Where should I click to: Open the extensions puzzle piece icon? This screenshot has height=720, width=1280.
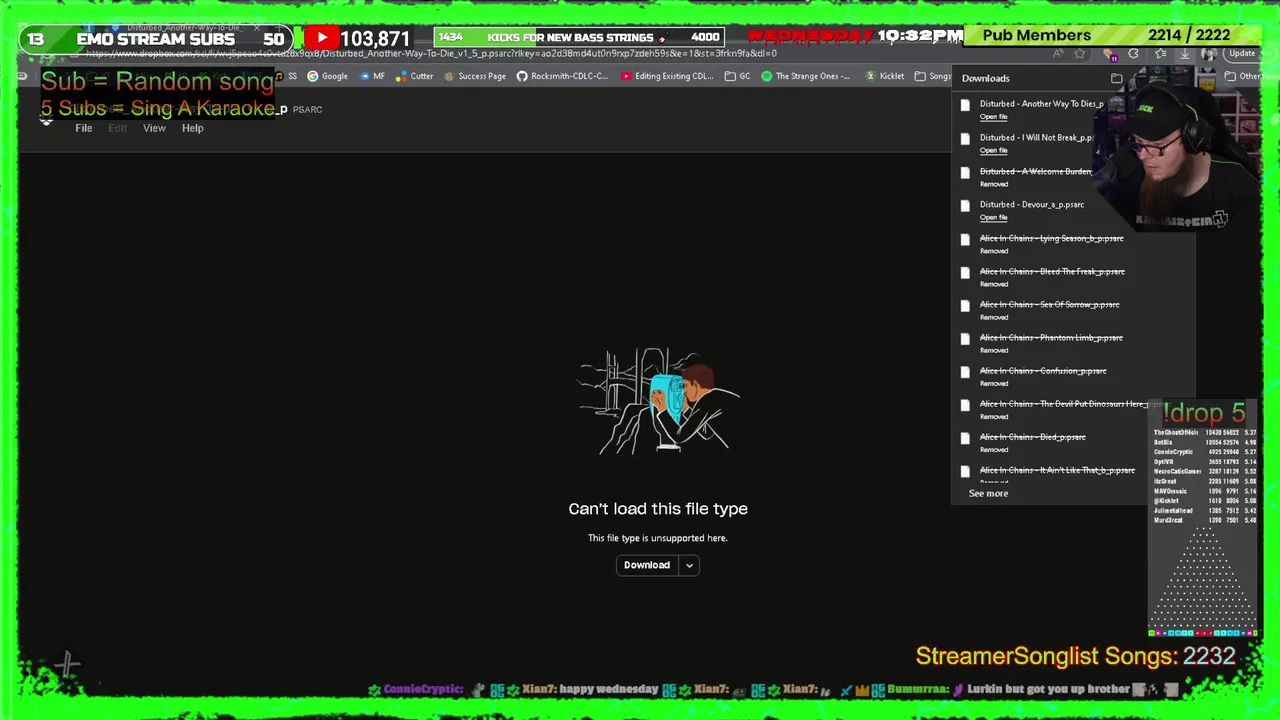pyautogui.click(x=1133, y=54)
